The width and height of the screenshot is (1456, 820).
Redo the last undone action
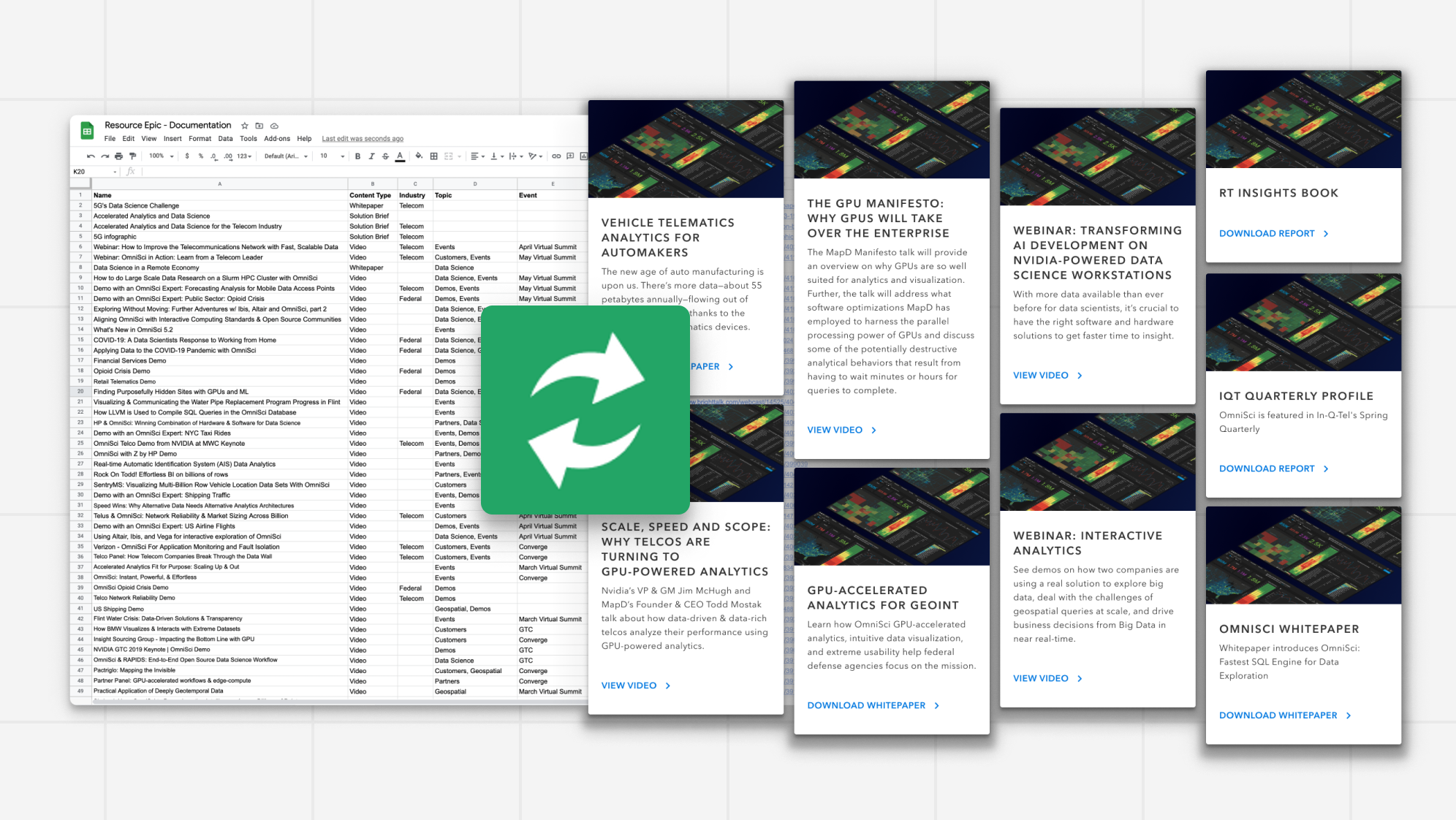pyautogui.click(x=105, y=156)
